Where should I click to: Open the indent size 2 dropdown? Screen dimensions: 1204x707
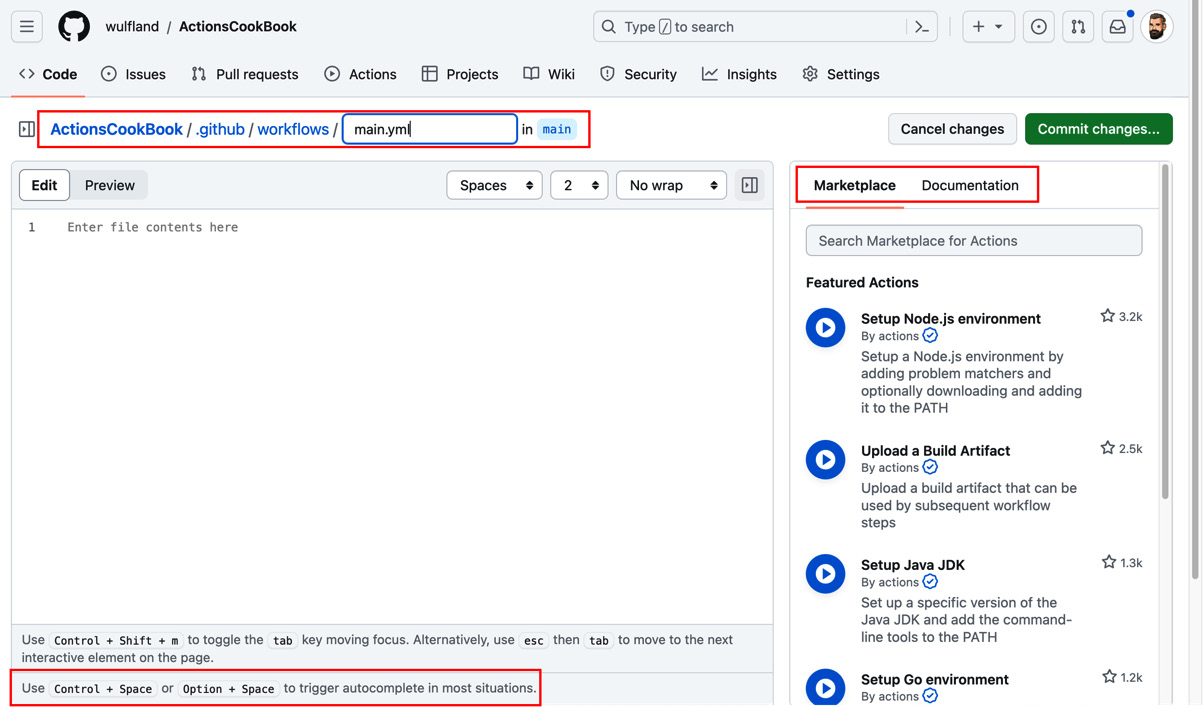pos(579,185)
